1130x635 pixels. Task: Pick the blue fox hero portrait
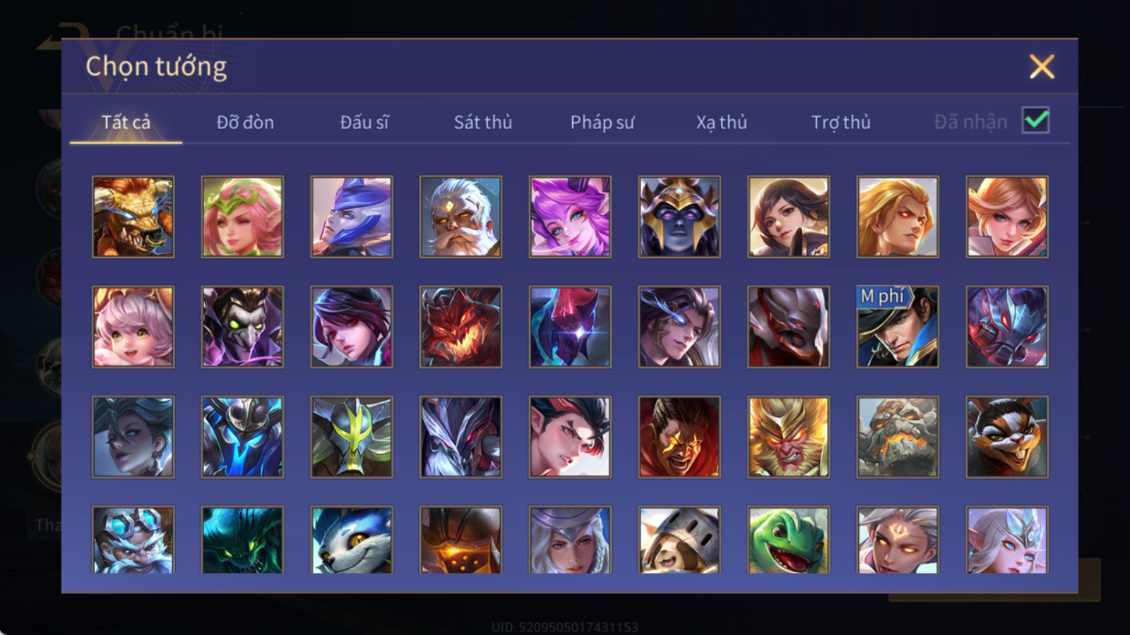[352, 540]
